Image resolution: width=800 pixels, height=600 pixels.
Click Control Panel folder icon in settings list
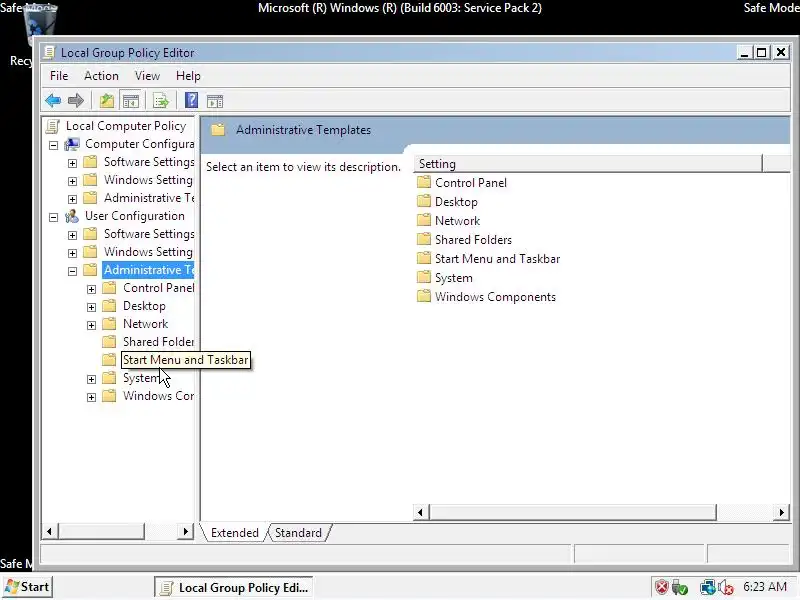[423, 182]
